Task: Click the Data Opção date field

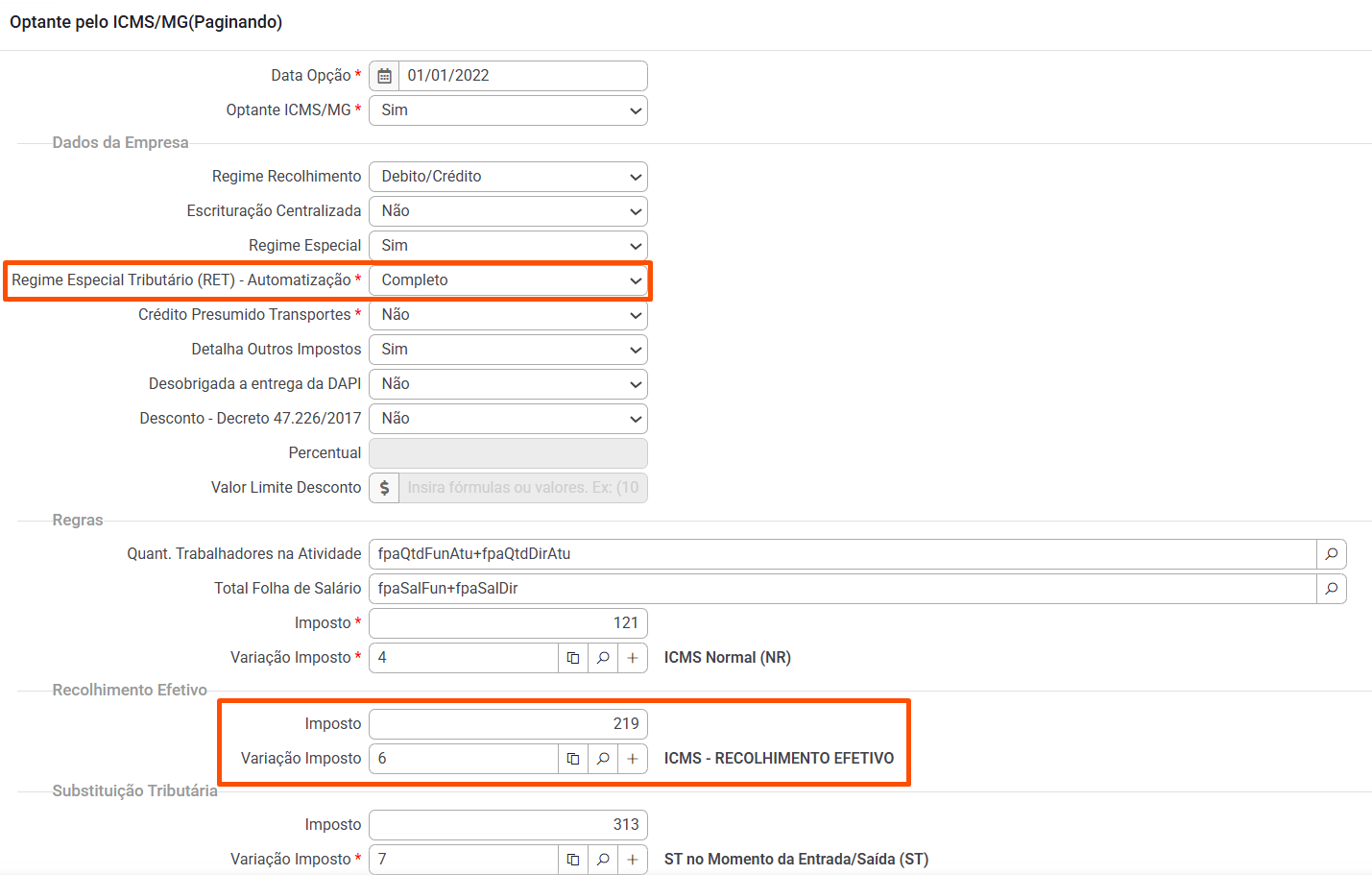Action: click(x=522, y=76)
